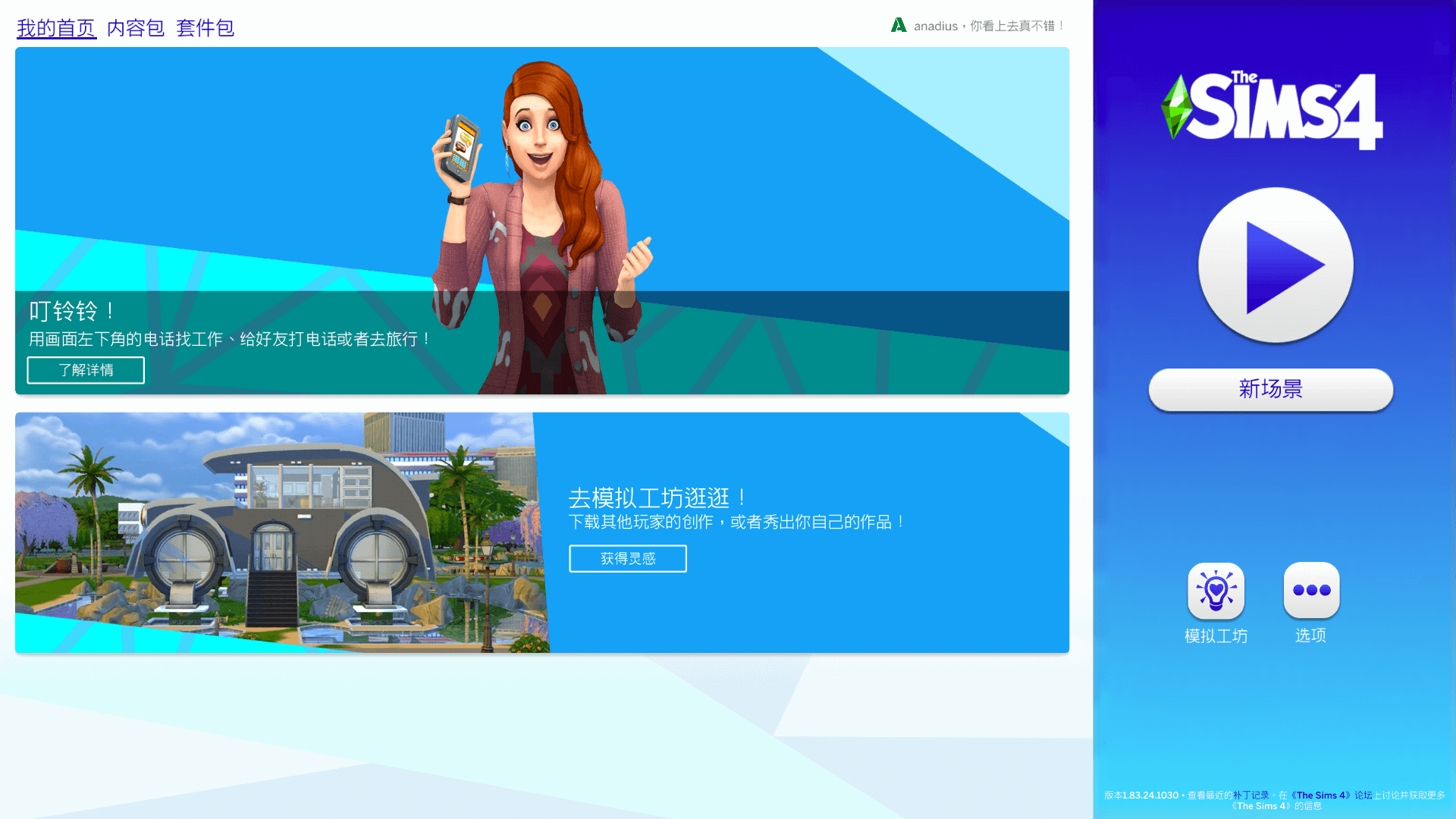Click the 选项 label under the dots
The image size is (1456, 819).
click(x=1310, y=635)
